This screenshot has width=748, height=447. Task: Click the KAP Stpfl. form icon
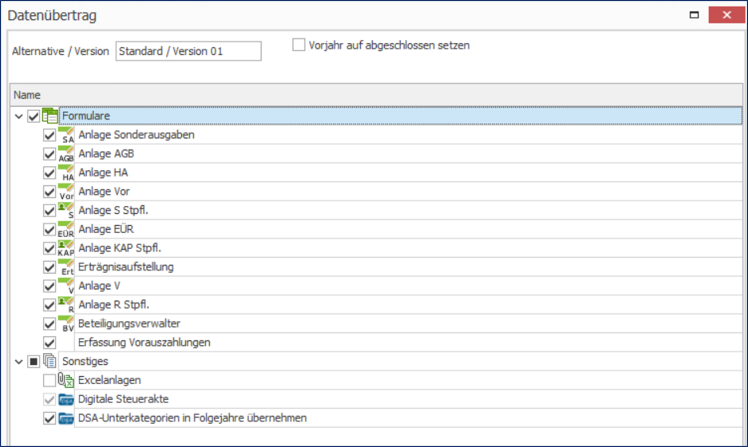pyautogui.click(x=66, y=248)
